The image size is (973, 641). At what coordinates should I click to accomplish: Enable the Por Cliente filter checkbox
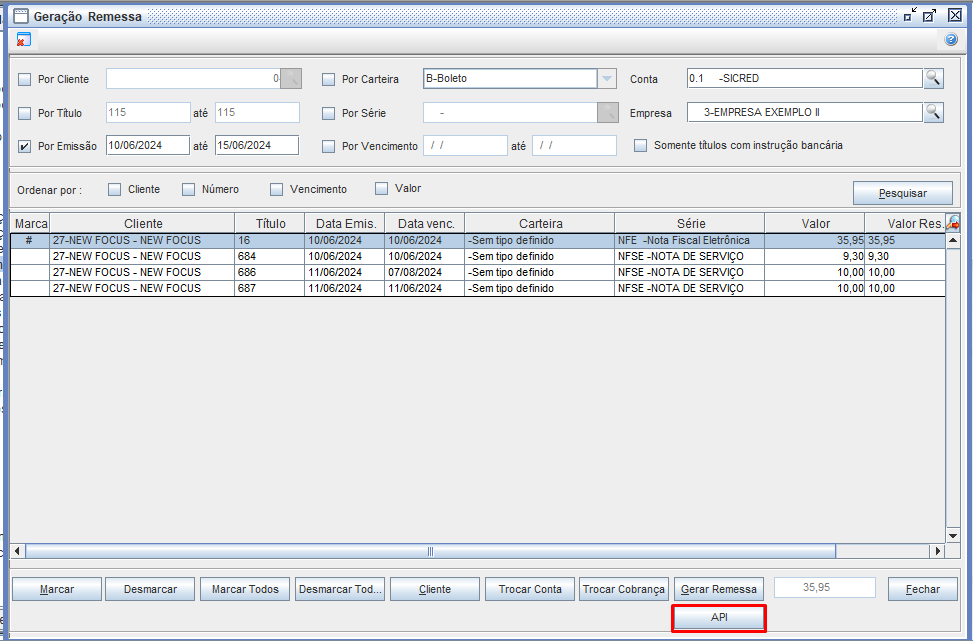click(24, 79)
